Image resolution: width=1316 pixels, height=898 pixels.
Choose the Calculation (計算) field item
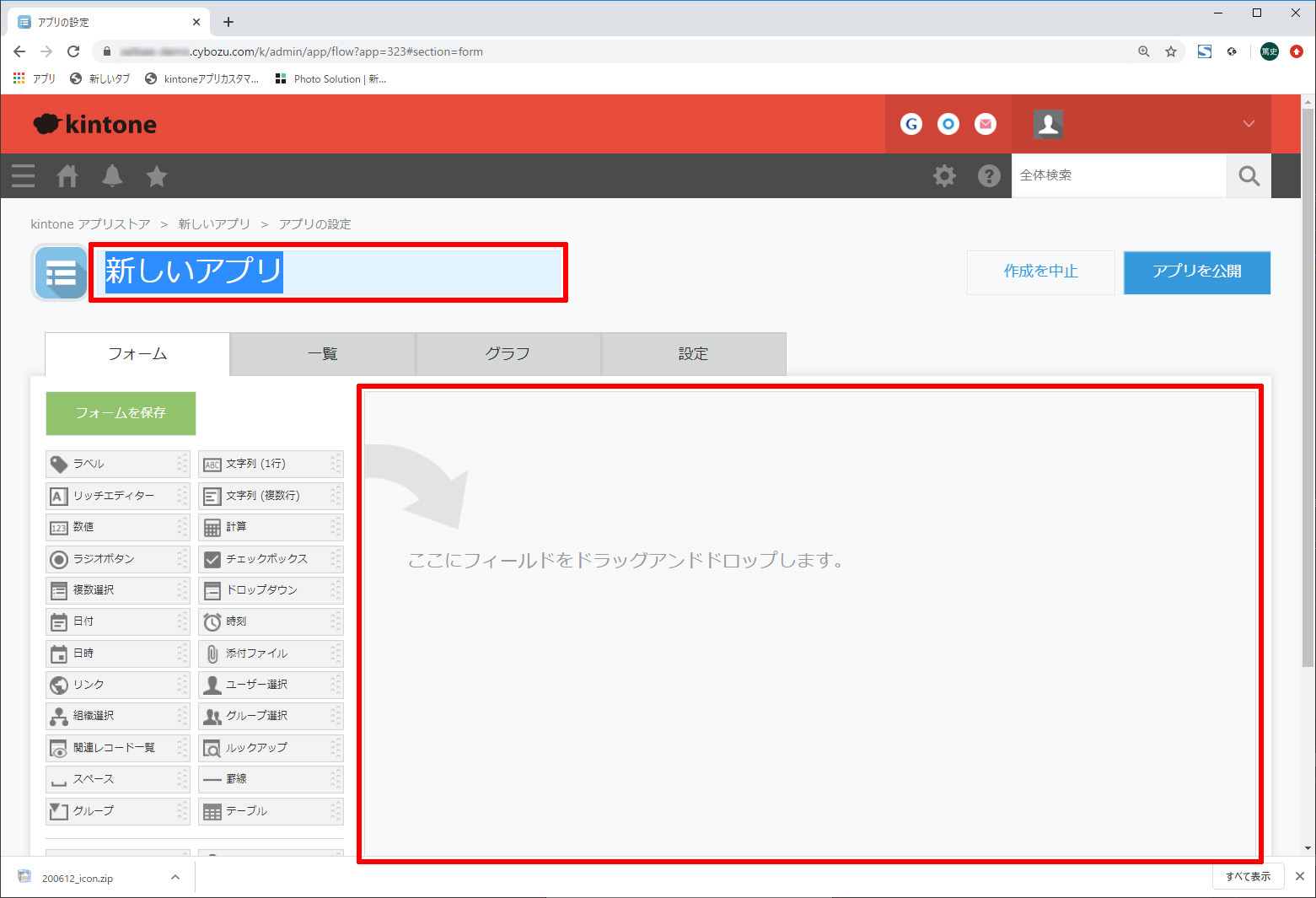(271, 527)
